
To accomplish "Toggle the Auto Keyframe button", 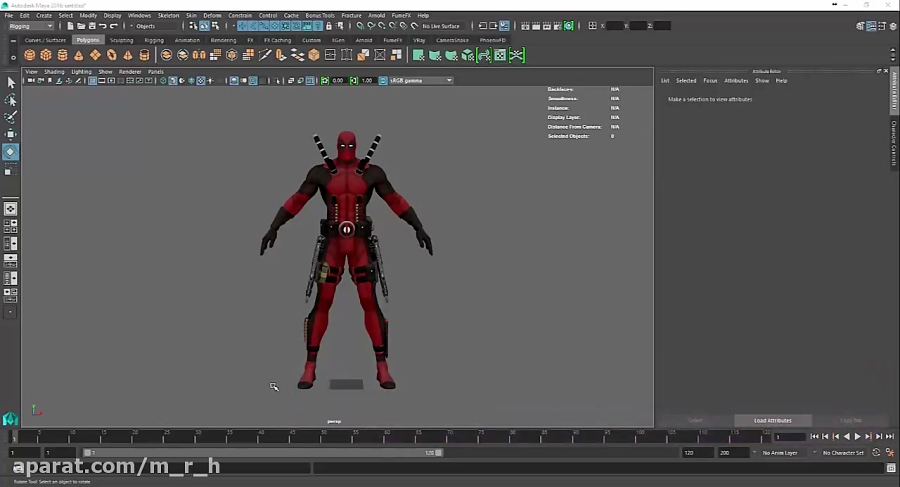I will click(876, 453).
